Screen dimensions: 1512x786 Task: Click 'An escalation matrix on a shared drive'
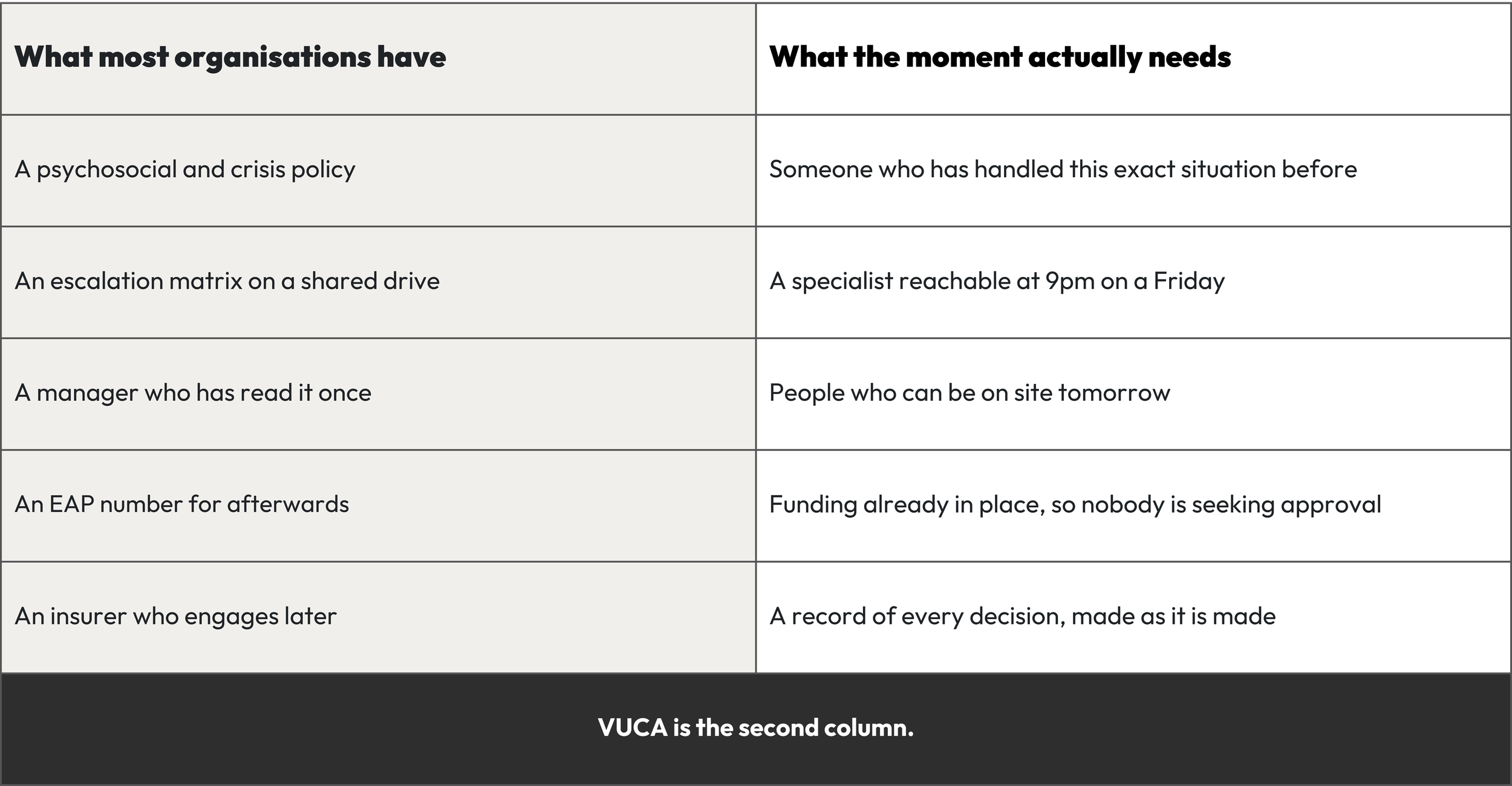[x=379, y=282]
